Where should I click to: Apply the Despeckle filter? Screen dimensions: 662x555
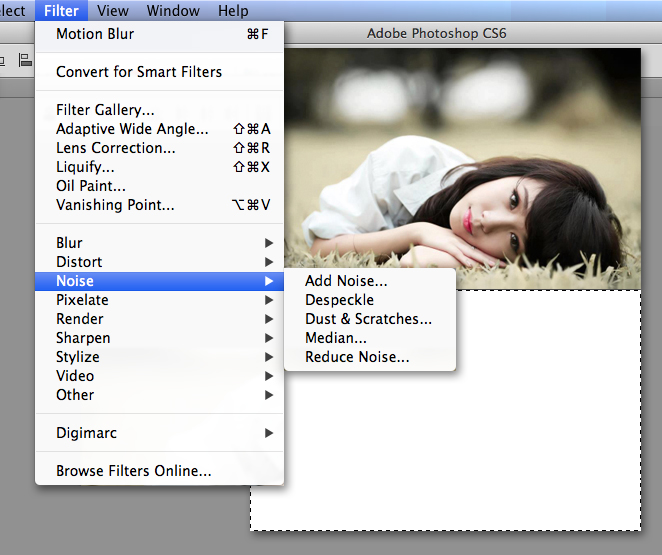pos(339,300)
